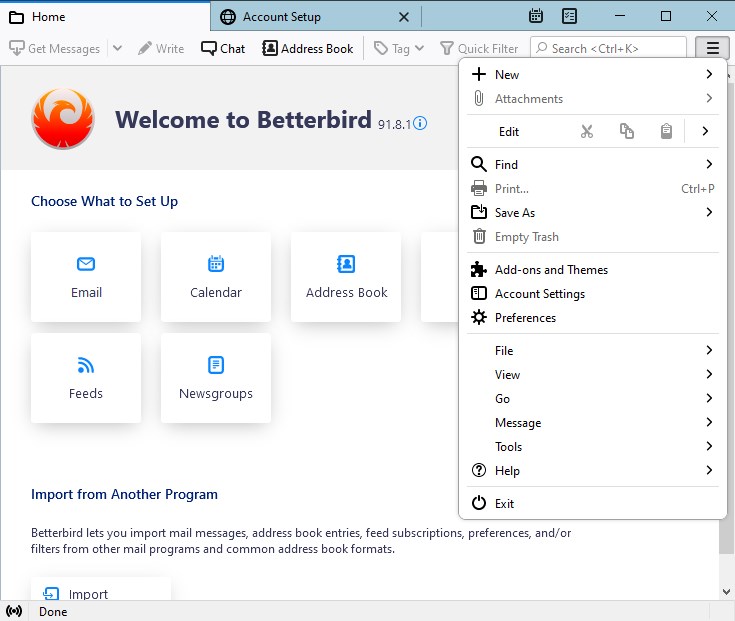
Task: Set up Calendar card
Action: pos(216,277)
